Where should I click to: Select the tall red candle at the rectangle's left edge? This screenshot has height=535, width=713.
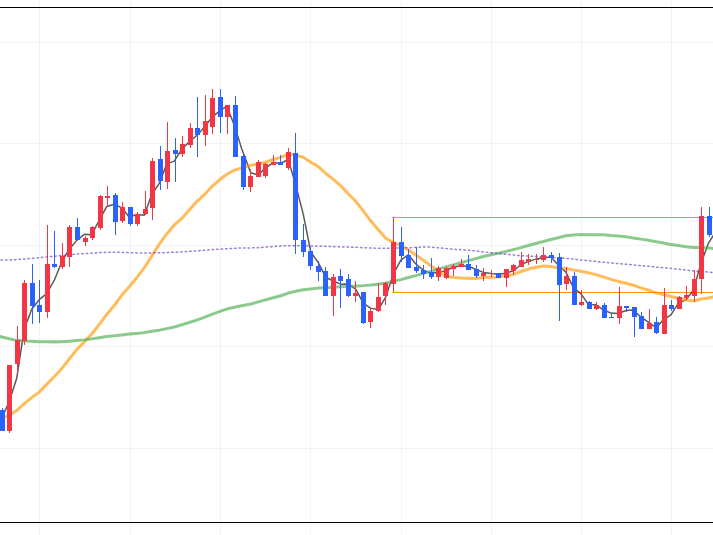(394, 262)
